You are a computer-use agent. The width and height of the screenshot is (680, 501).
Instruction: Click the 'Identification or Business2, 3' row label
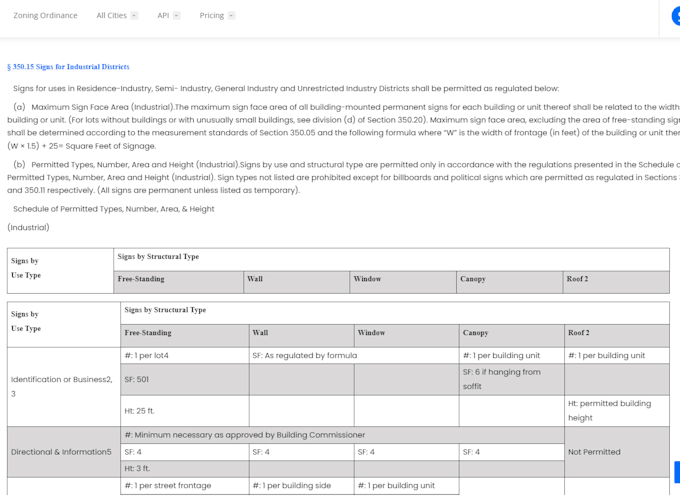click(64, 386)
